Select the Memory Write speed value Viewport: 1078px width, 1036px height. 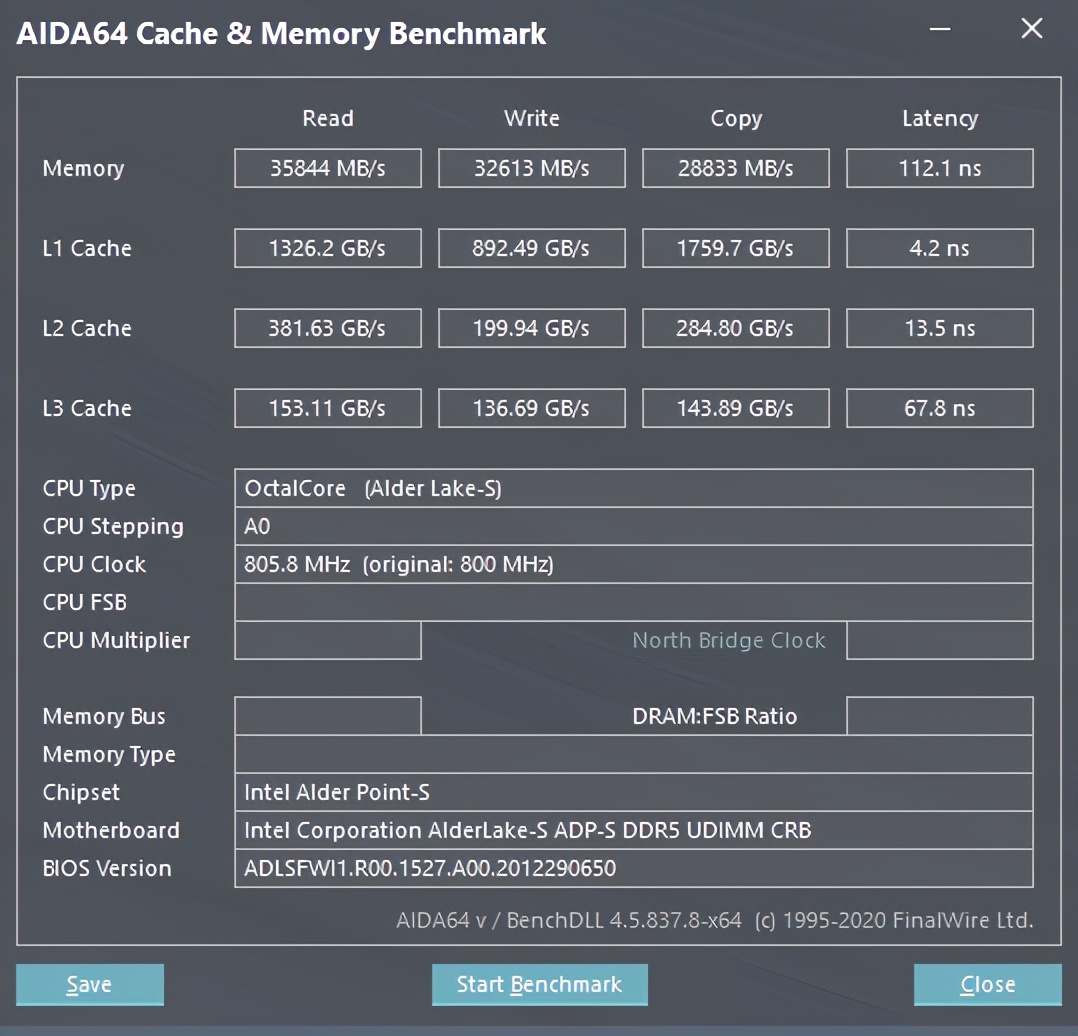pyautogui.click(x=531, y=168)
